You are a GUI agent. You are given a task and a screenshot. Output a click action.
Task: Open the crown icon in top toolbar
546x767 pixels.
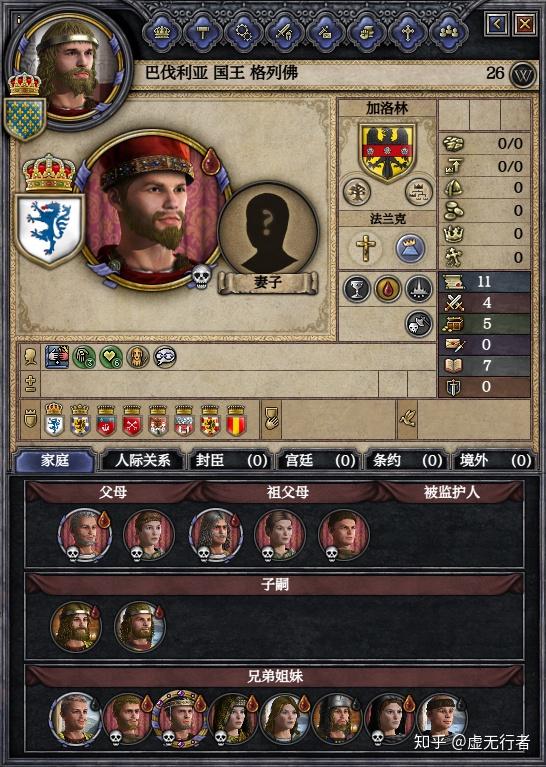point(162,33)
